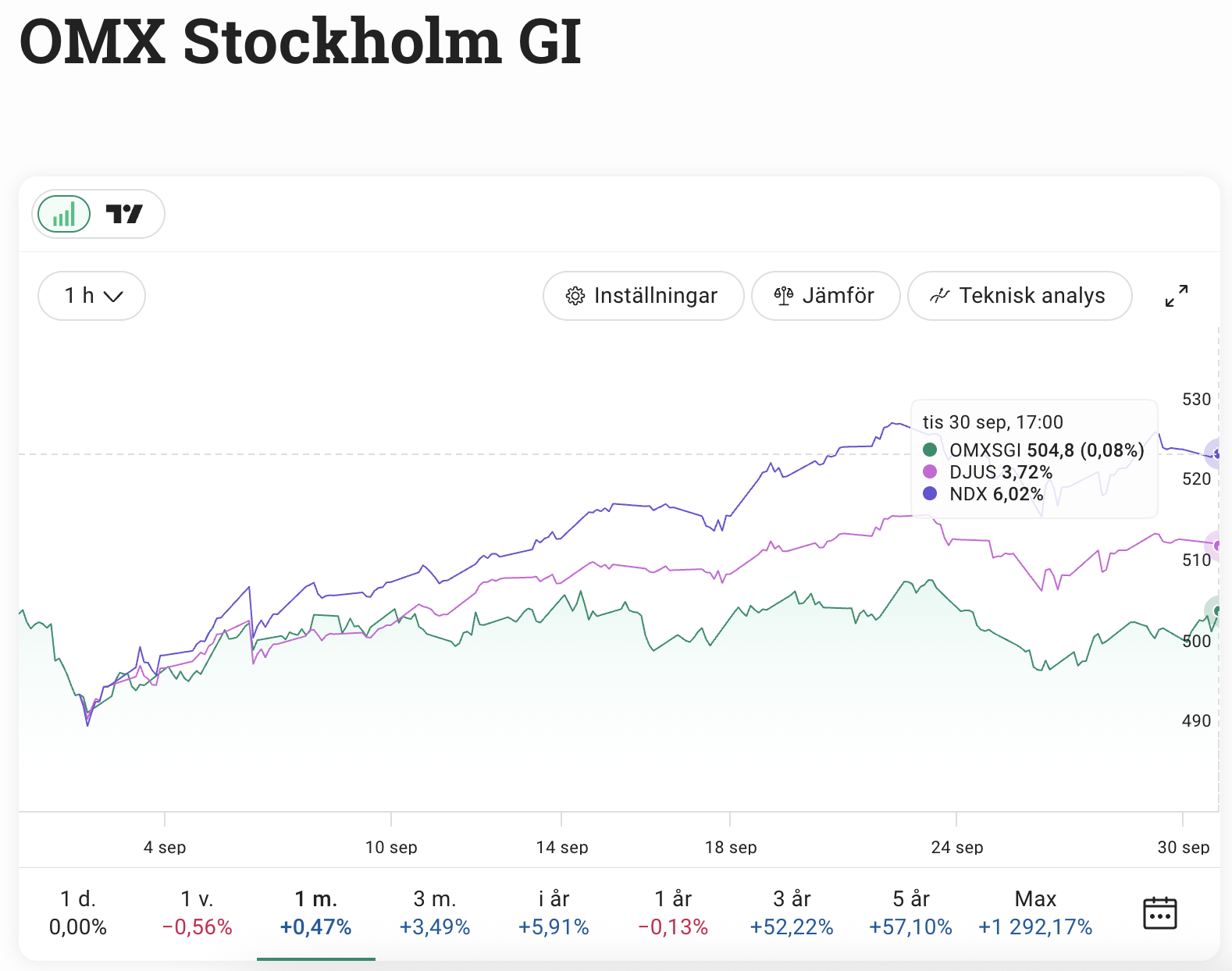Screen dimensions: 1232x971
Task: Switch to the TradingView chart mode
Action: point(124,214)
